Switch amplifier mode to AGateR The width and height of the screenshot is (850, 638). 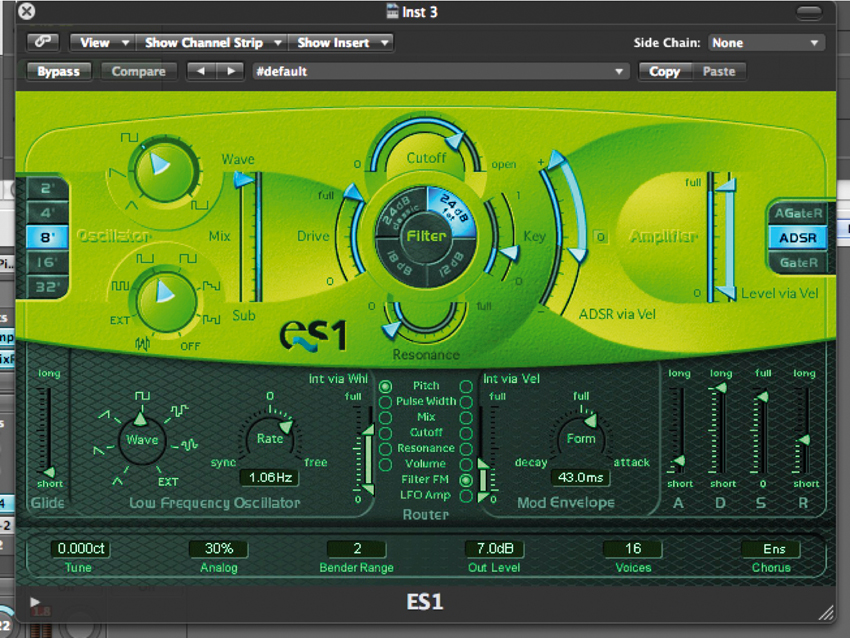click(798, 213)
